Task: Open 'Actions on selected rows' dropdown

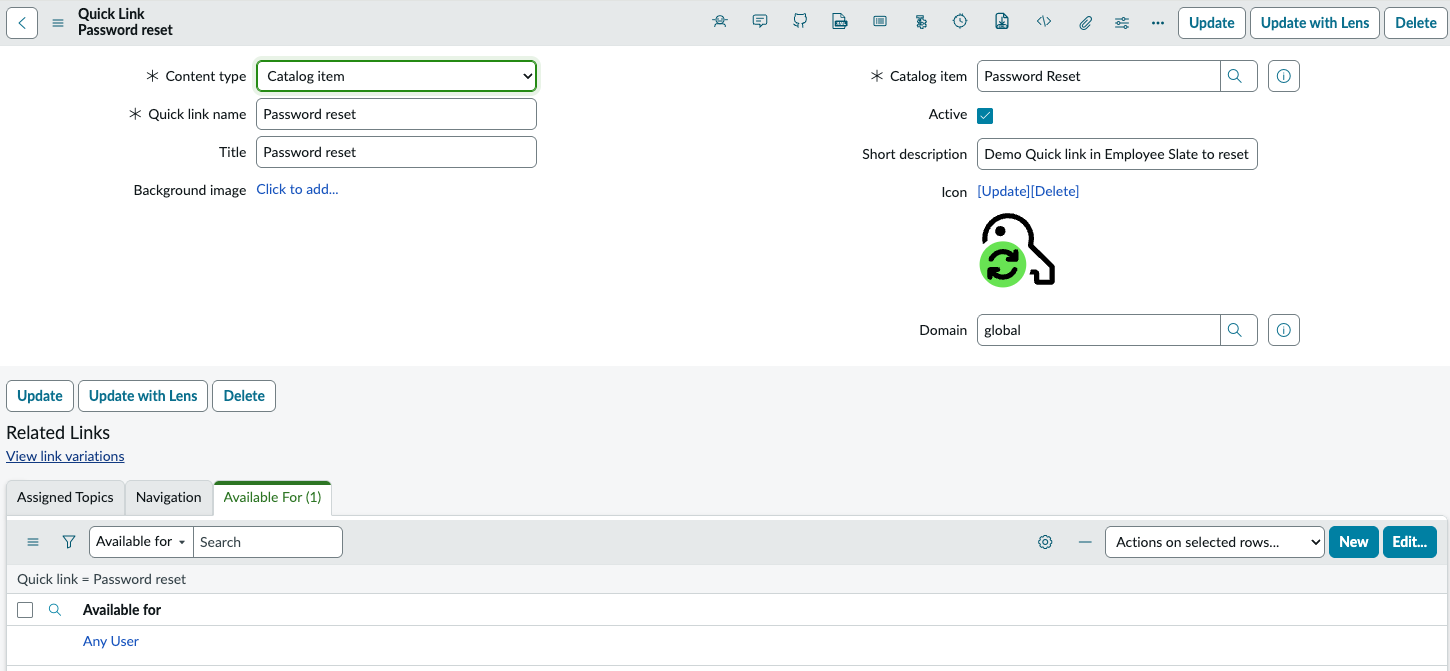Action: click(1215, 542)
